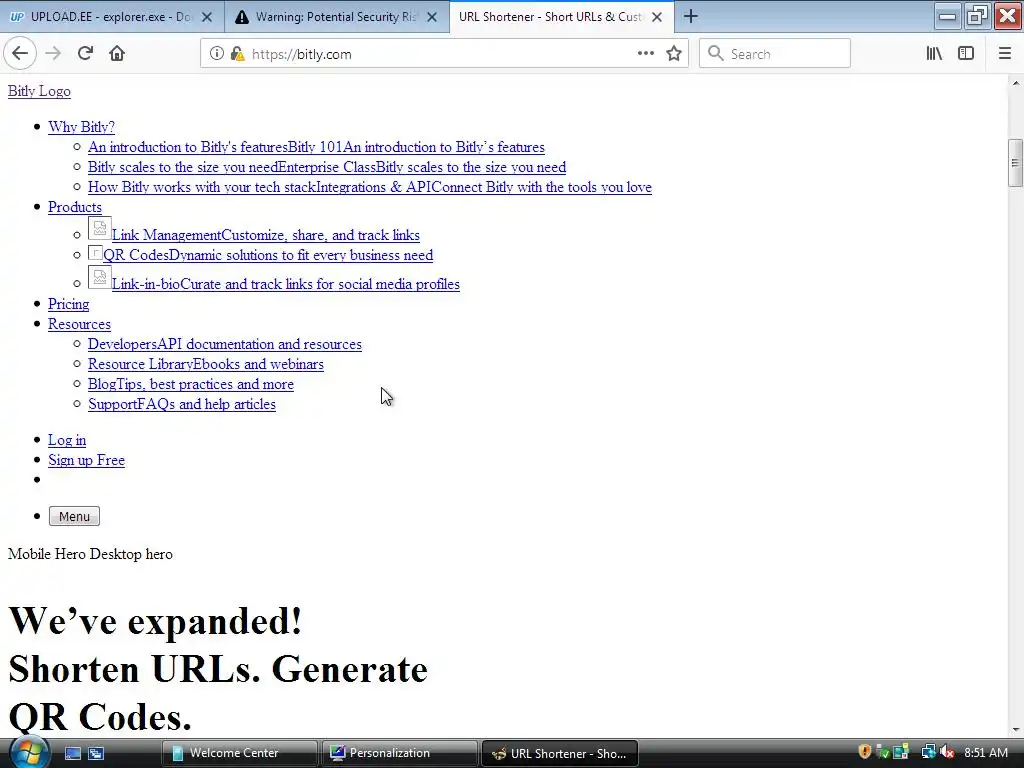Open the page actions three-dot menu
This screenshot has height=768, width=1024.
[x=645, y=54]
